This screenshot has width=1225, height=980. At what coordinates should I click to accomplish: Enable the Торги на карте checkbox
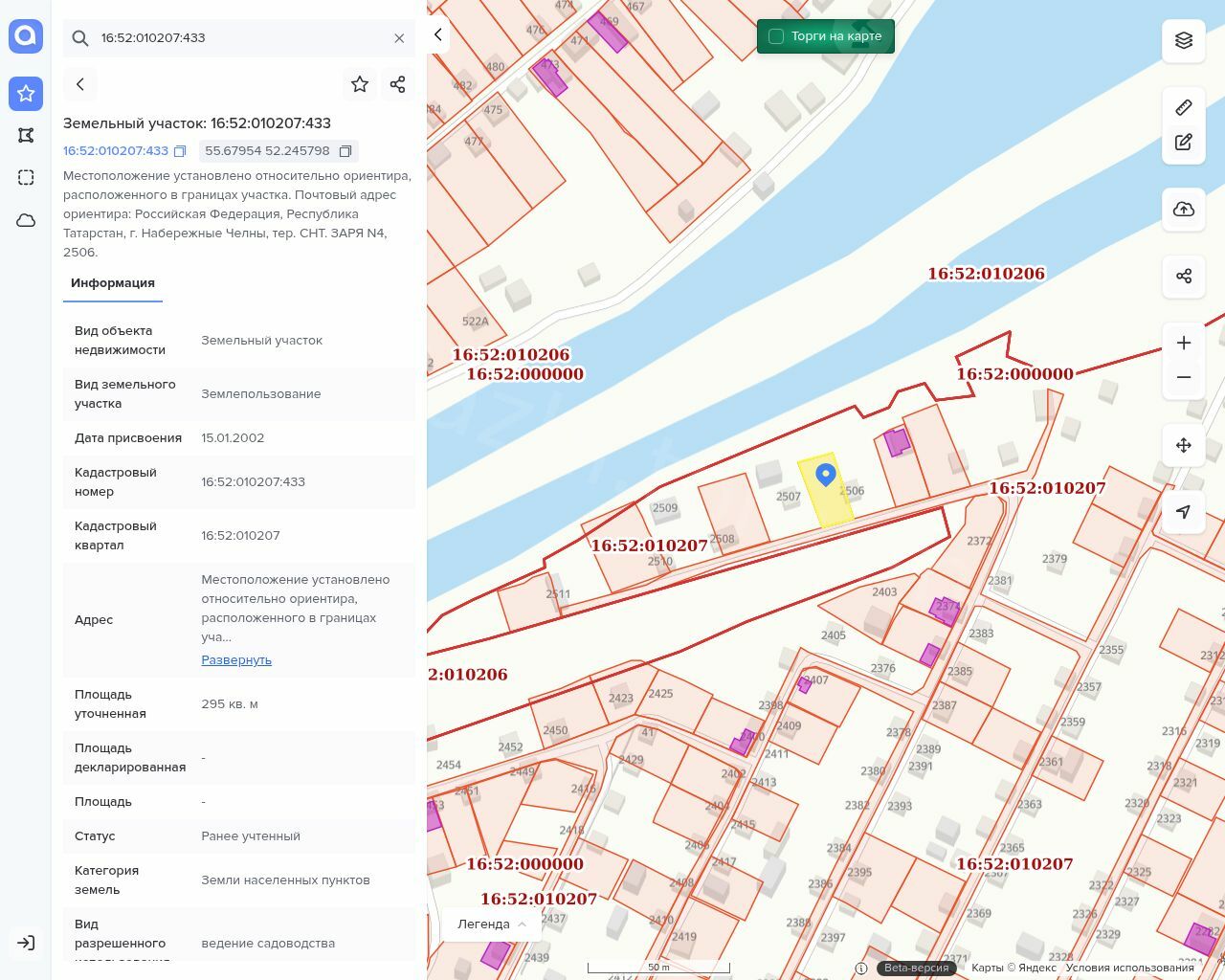[776, 36]
